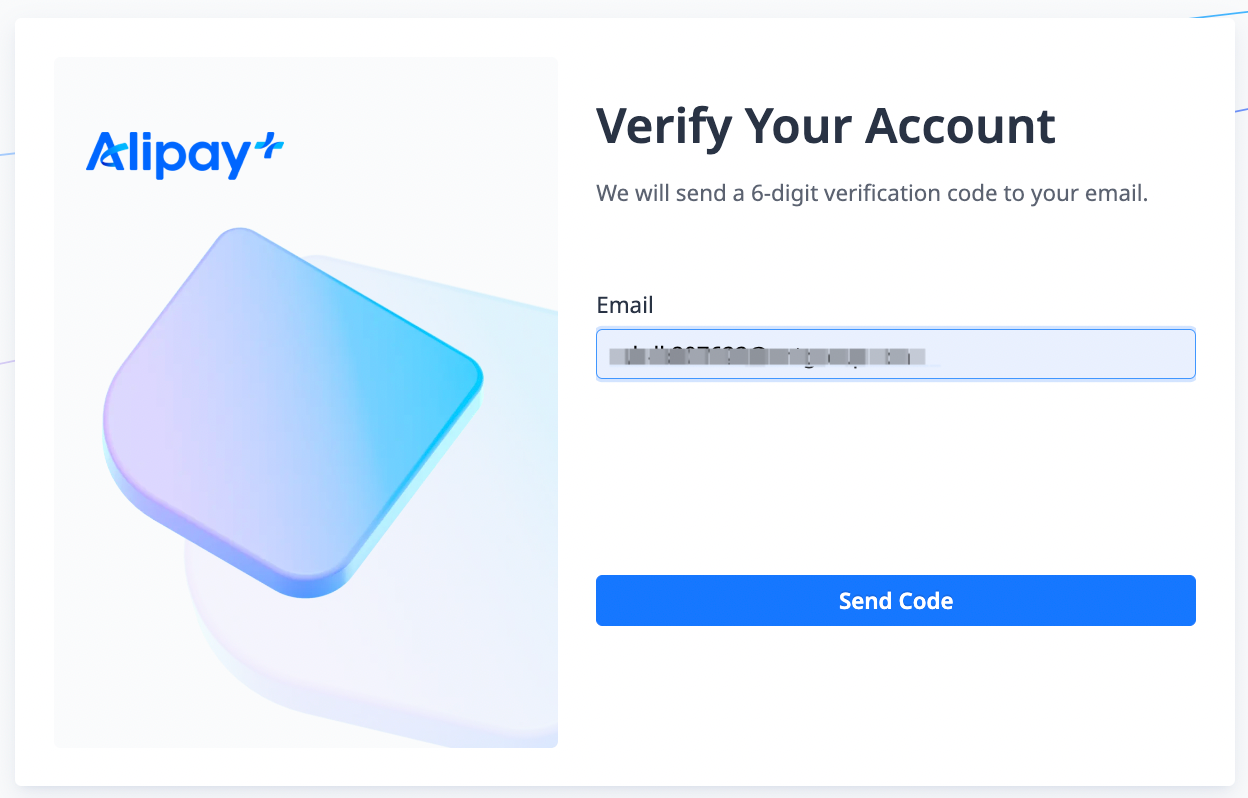This screenshot has height=798, width=1248.
Task: Click the word "Account" in the heading
Action: pyautogui.click(x=960, y=126)
